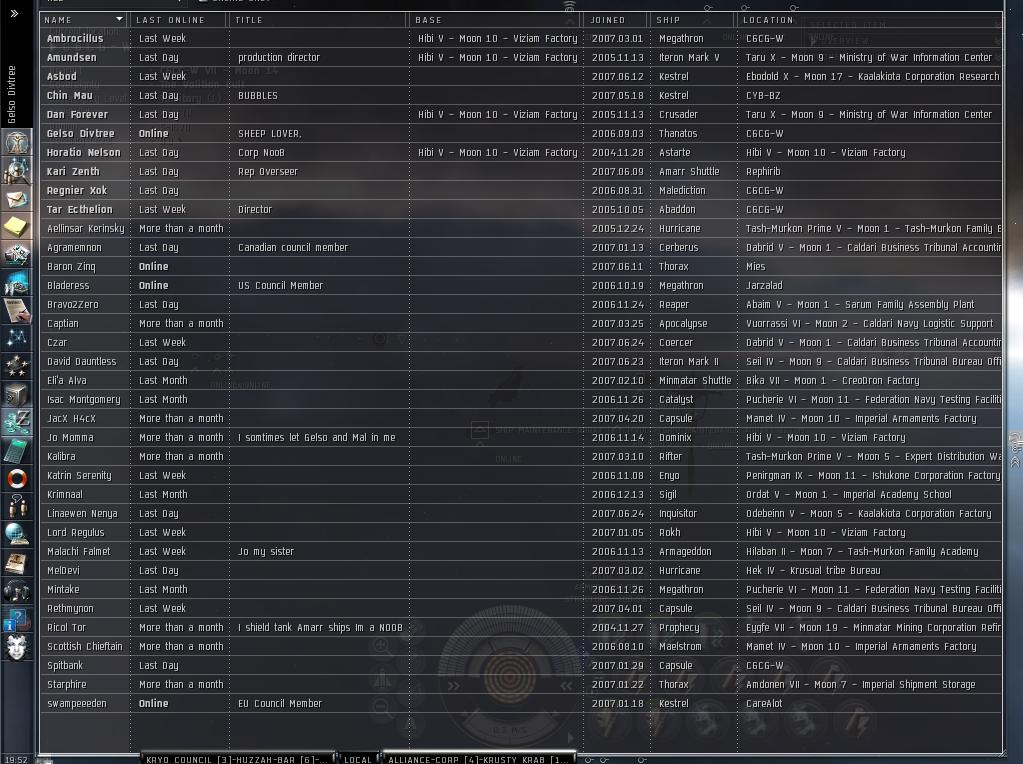Open the Name column dropdown arrow
This screenshot has width=1023, height=764.
(119, 20)
